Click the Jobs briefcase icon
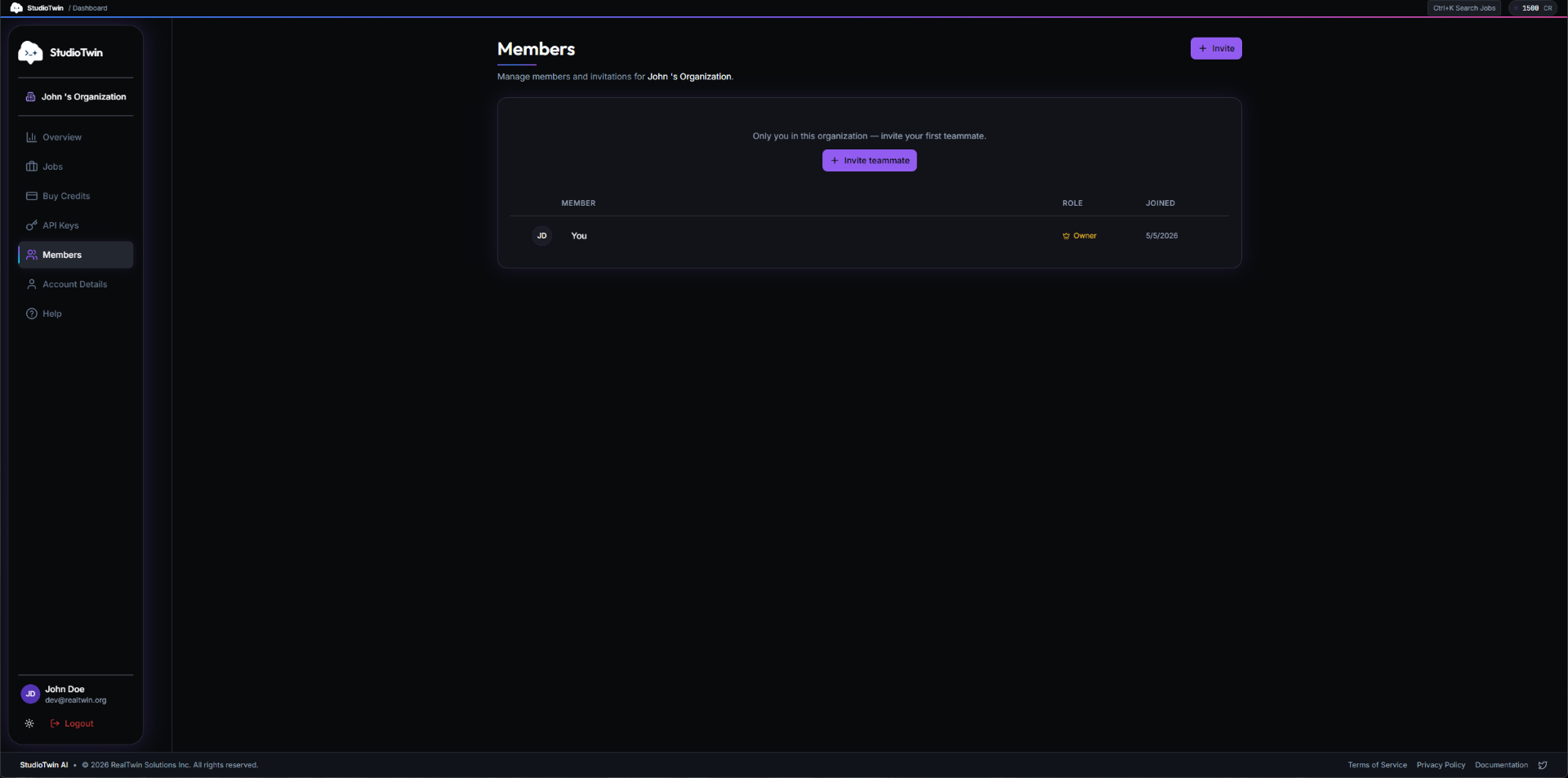The image size is (1568, 778). click(32, 167)
